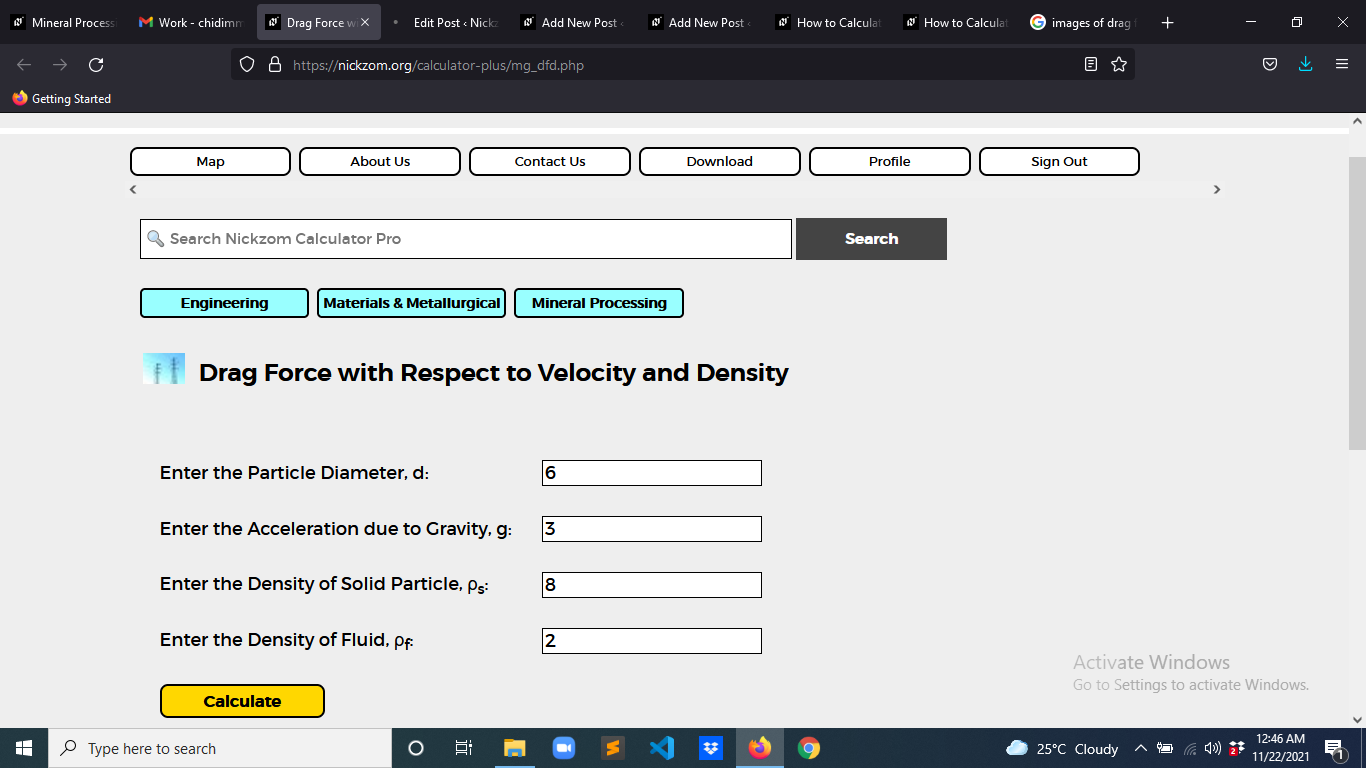Open Cortana circle icon on taskbar
This screenshot has height=768, width=1366.
416,748
